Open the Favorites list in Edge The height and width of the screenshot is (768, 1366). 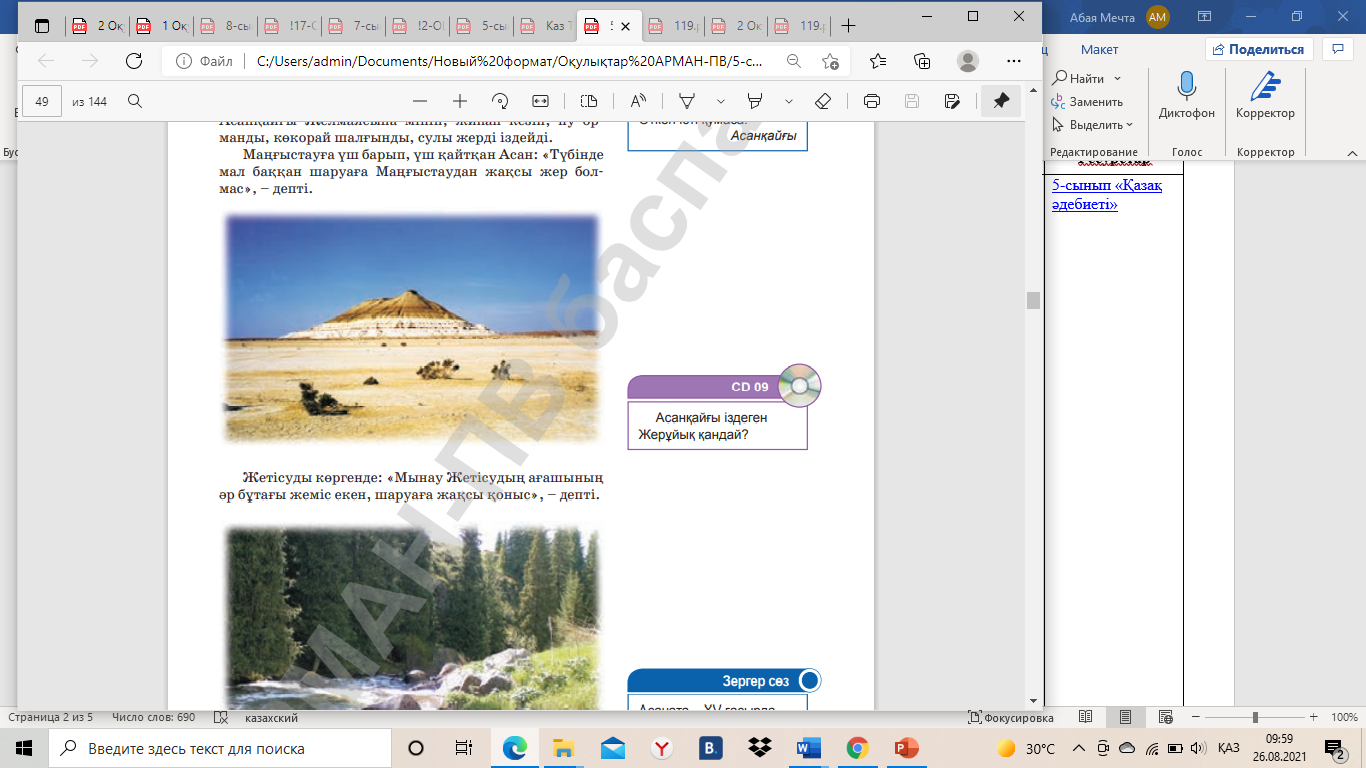878,61
